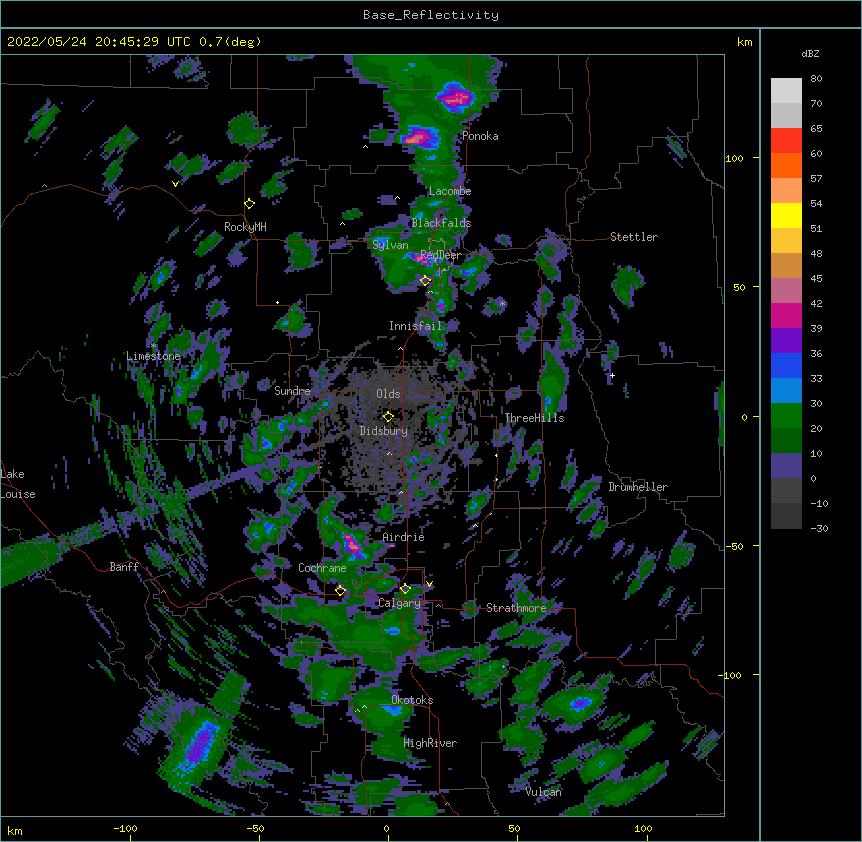This screenshot has width=862, height=842.
Task: Click the Airdrie label
Action: 404,537
